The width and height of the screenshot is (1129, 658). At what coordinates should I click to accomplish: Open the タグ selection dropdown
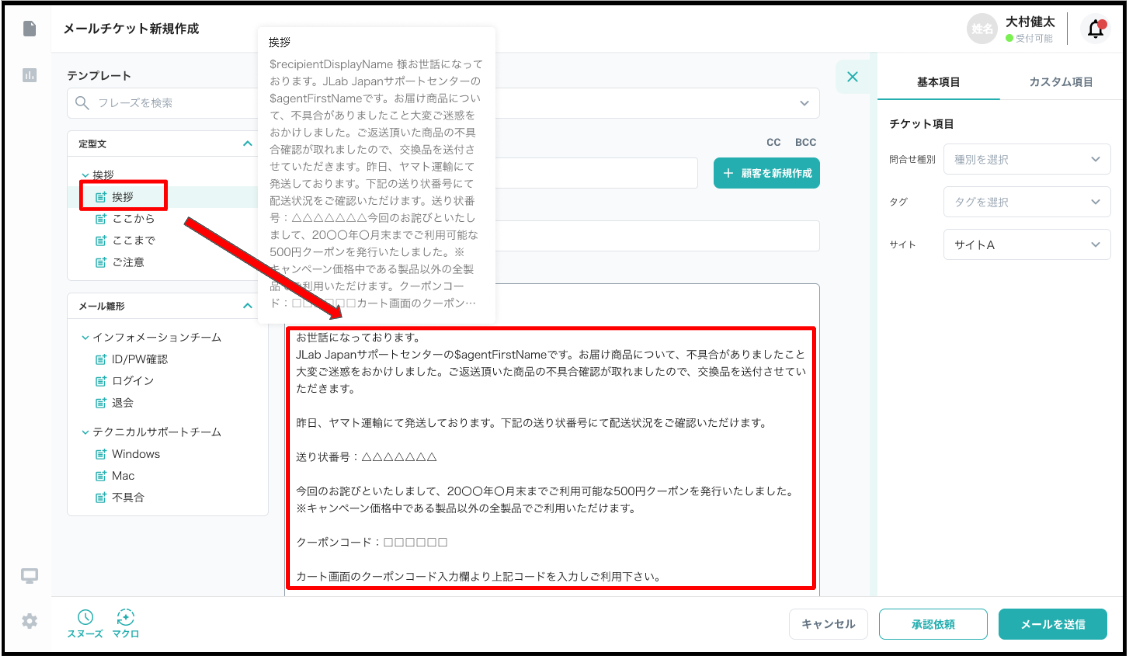pos(1026,202)
